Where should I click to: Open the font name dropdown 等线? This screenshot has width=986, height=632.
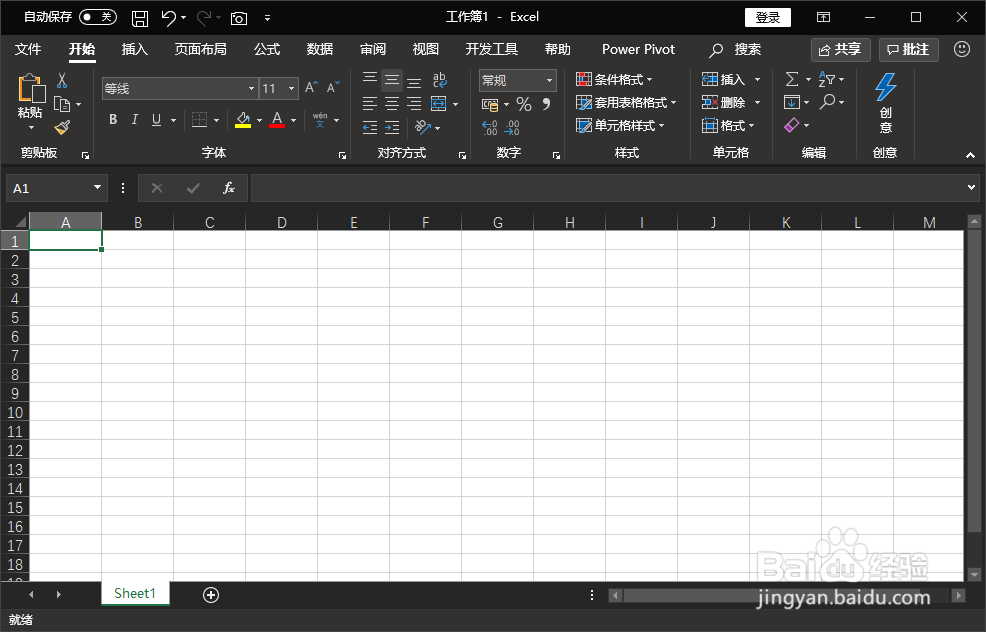(x=251, y=89)
